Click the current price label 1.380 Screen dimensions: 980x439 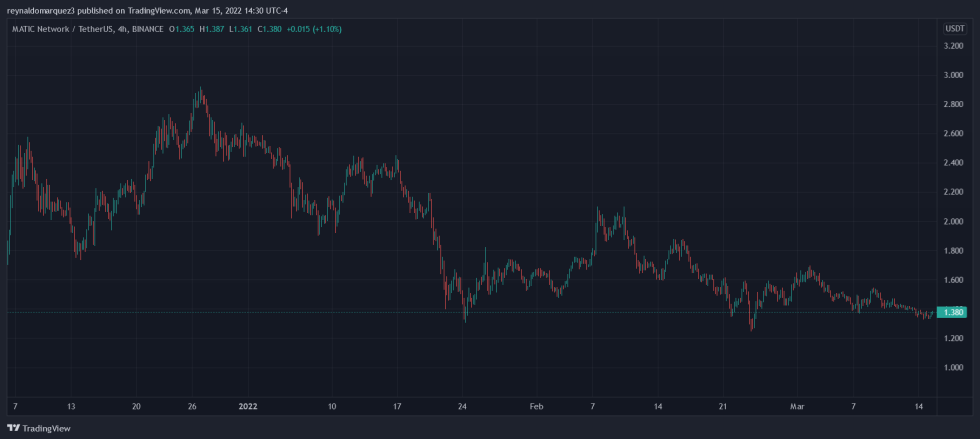click(x=954, y=312)
